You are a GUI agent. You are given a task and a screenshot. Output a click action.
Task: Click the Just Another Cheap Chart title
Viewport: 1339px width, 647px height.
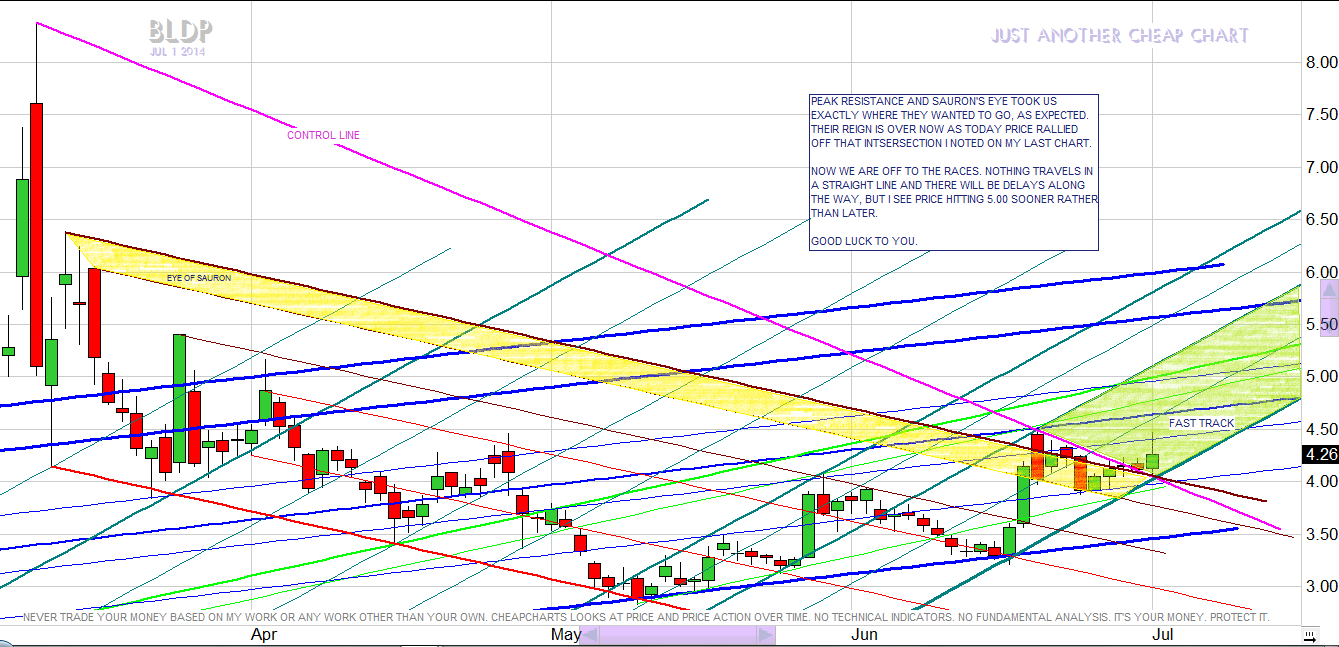(x=1120, y=36)
